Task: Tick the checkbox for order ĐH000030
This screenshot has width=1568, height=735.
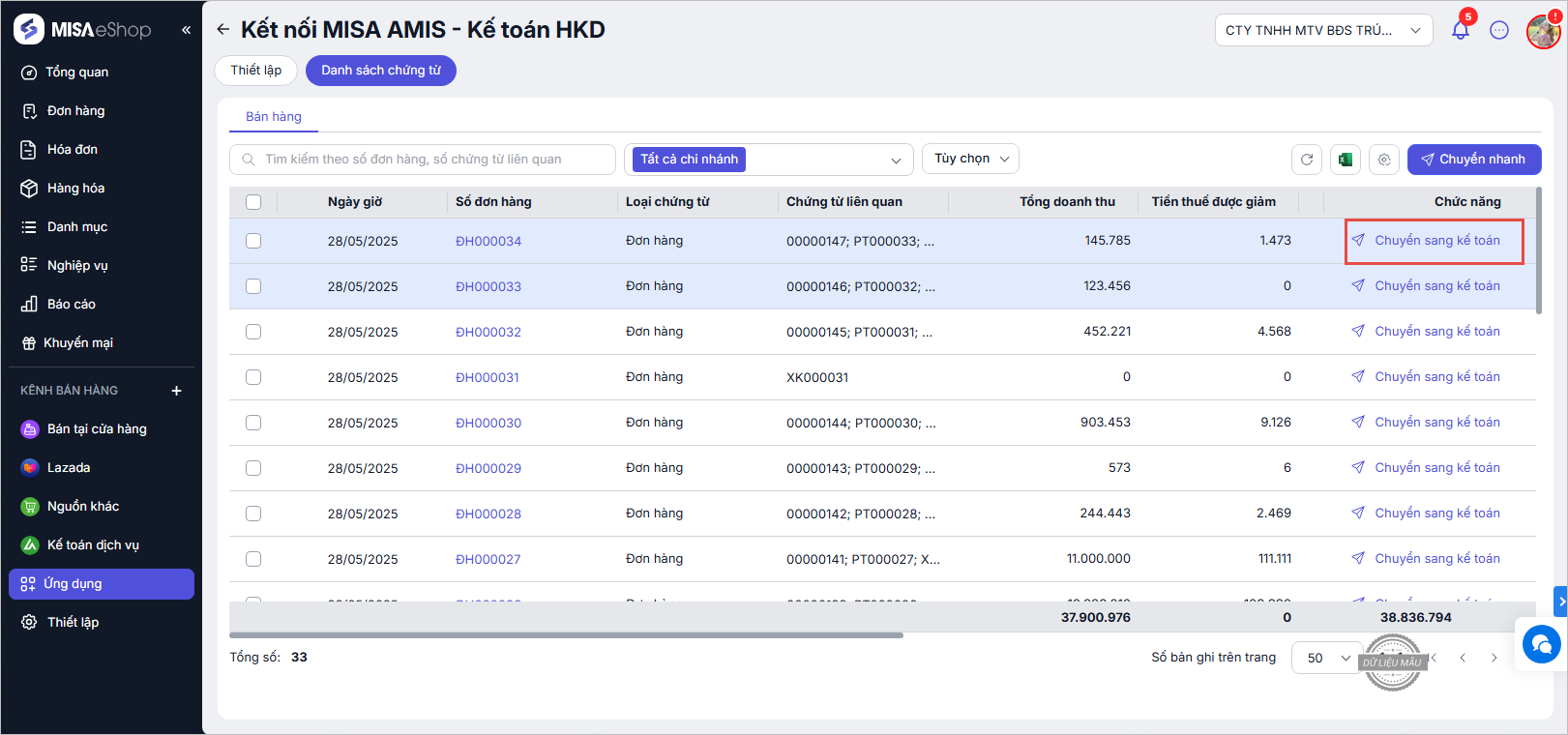Action: tap(253, 423)
